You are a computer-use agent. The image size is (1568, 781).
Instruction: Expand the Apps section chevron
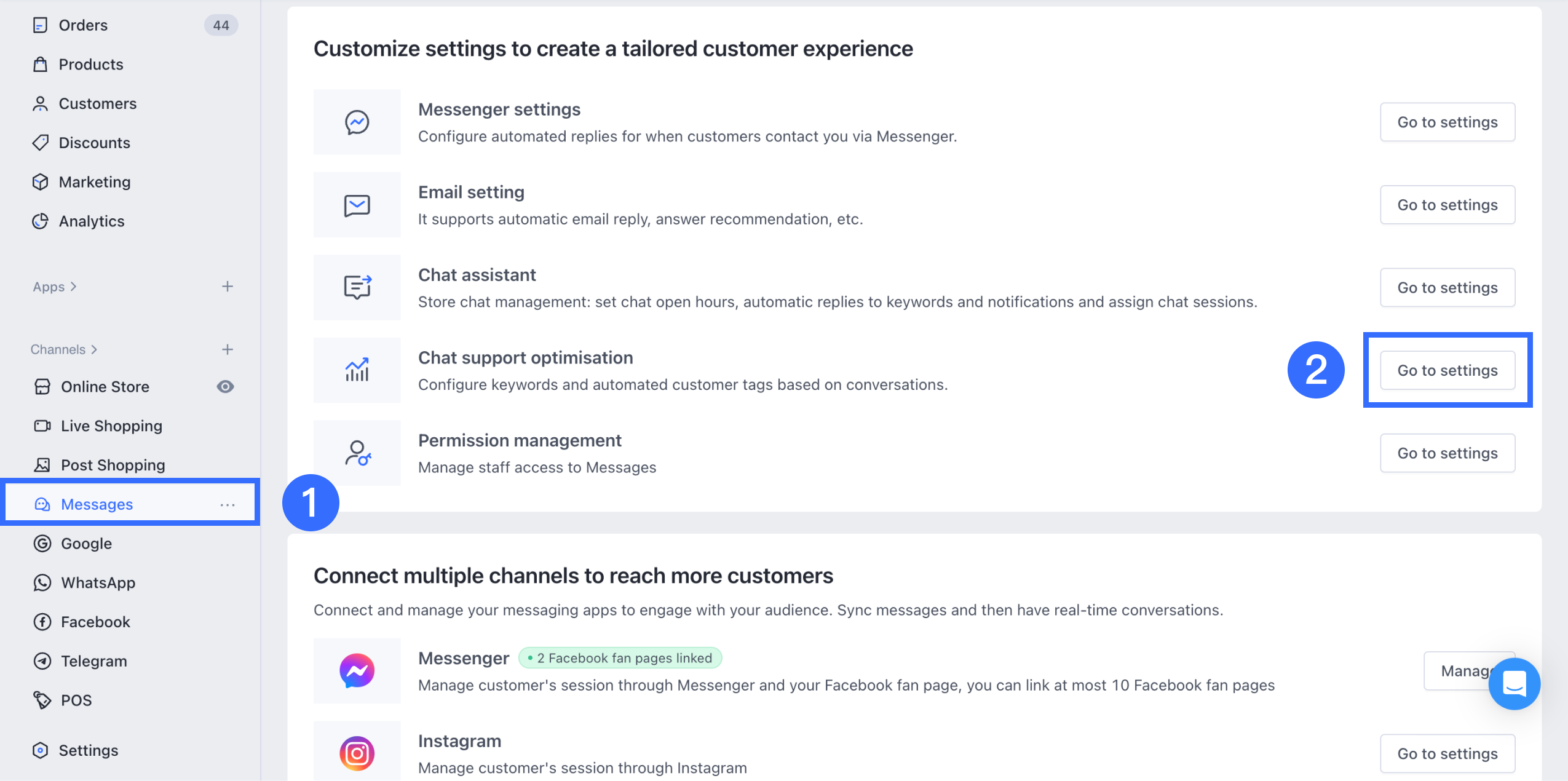point(74,287)
